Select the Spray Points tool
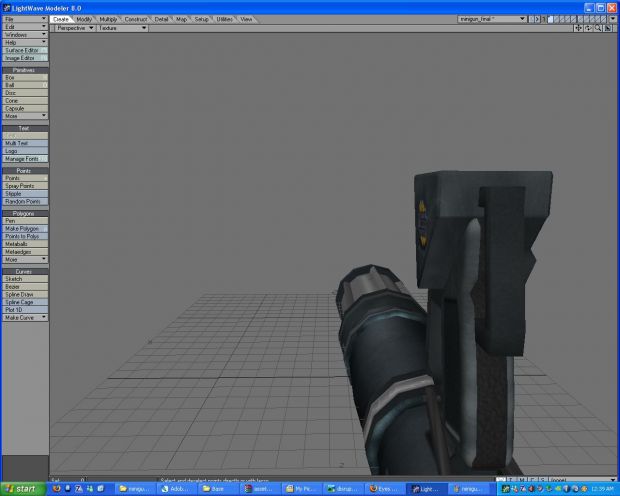Image resolution: width=620 pixels, height=496 pixels. click(25, 186)
